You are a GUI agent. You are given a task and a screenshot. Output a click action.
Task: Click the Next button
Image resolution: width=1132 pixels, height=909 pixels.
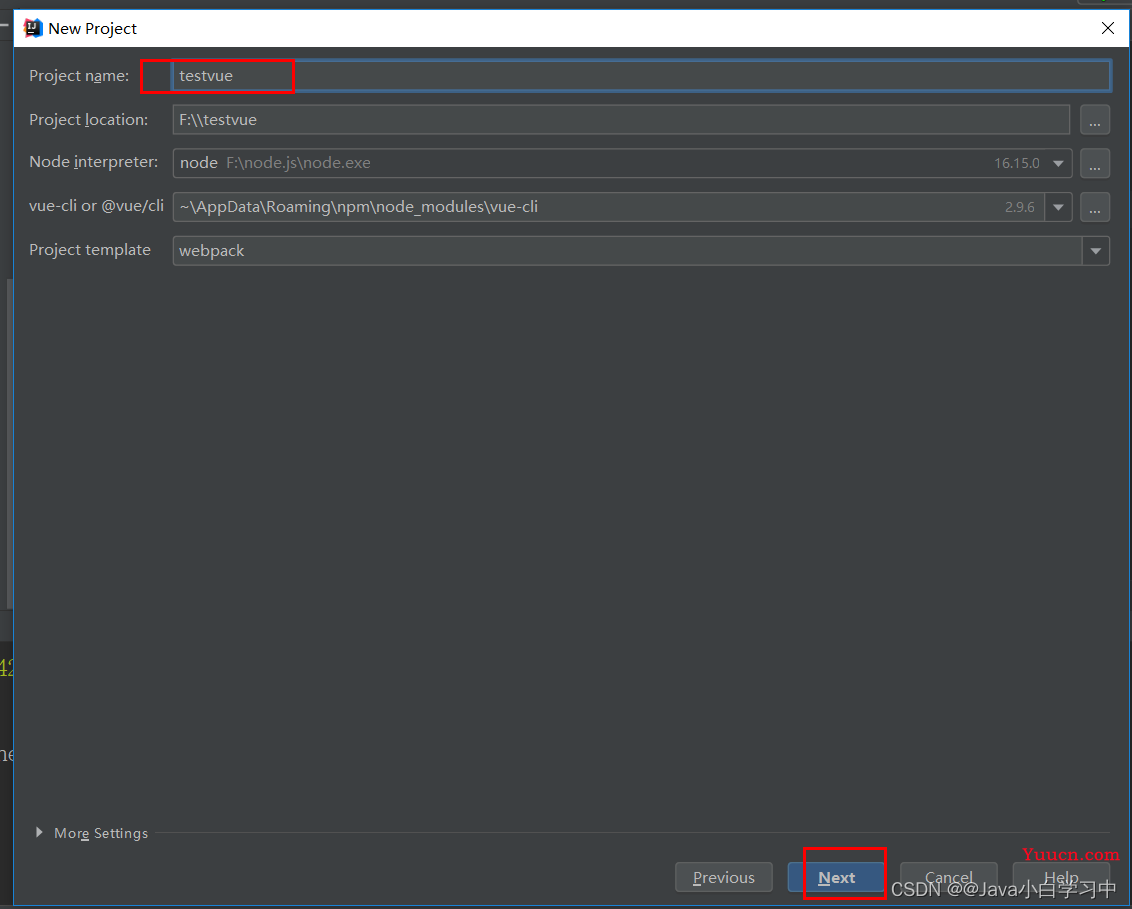tap(836, 877)
